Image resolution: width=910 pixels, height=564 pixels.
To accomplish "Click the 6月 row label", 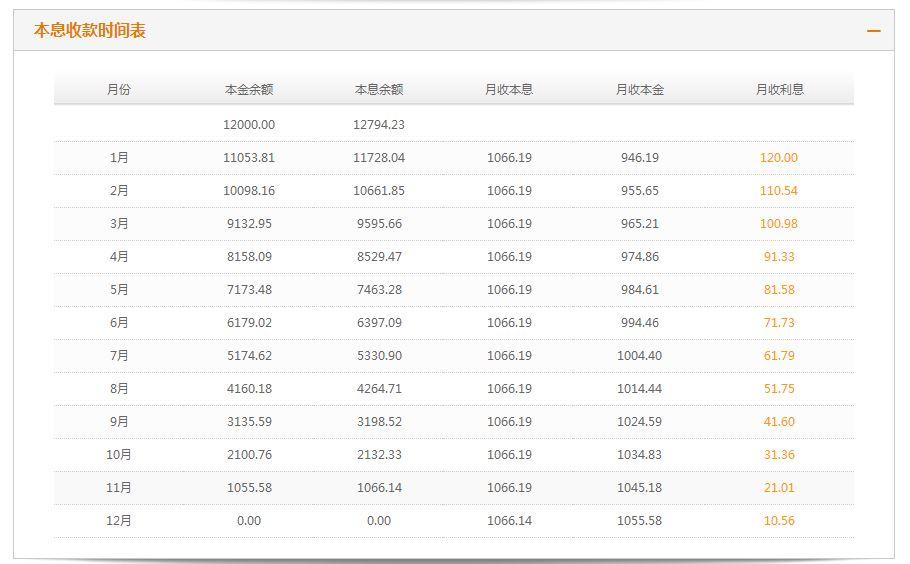I will click(119, 323).
